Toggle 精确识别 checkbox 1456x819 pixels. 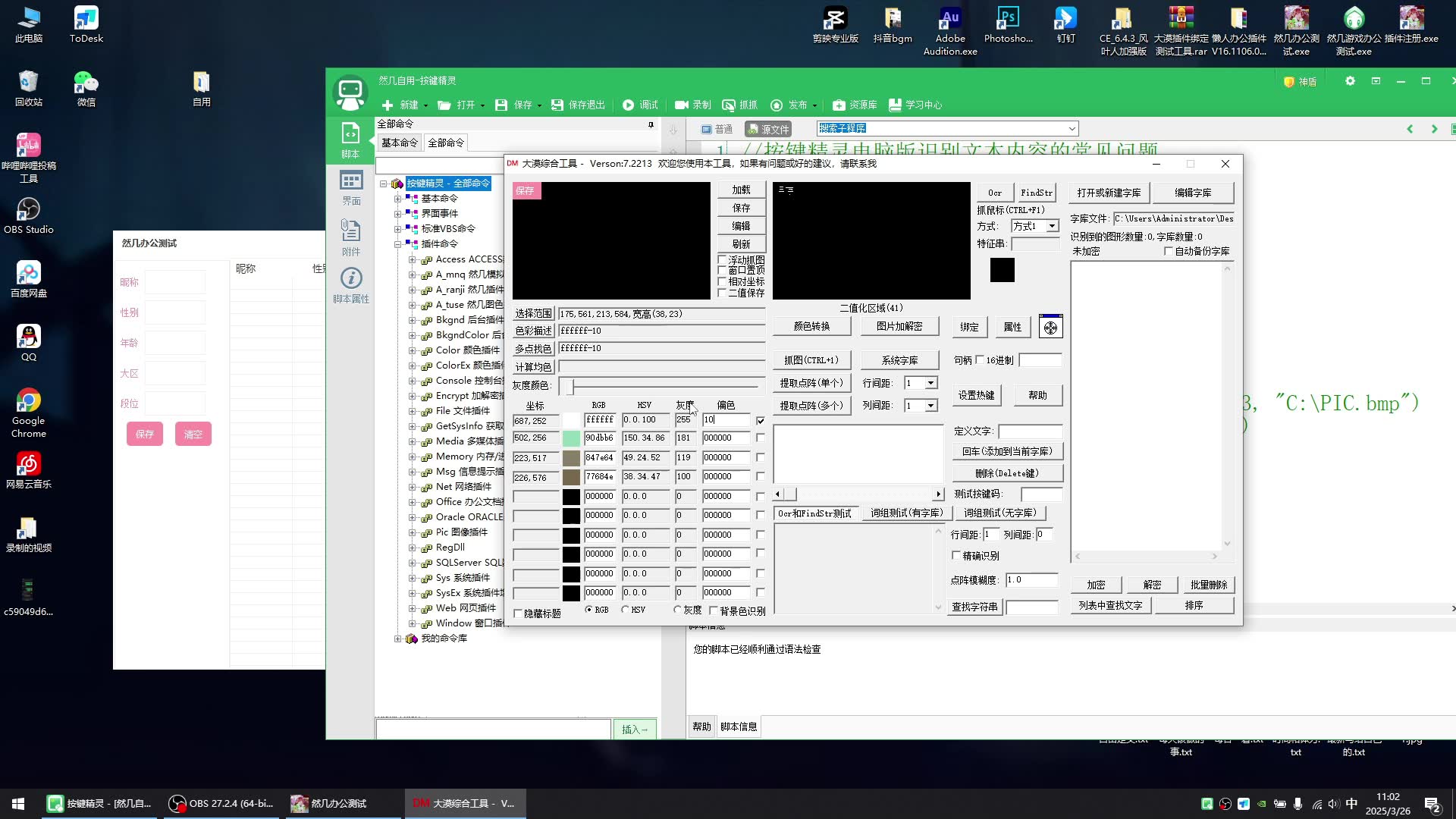tap(956, 556)
